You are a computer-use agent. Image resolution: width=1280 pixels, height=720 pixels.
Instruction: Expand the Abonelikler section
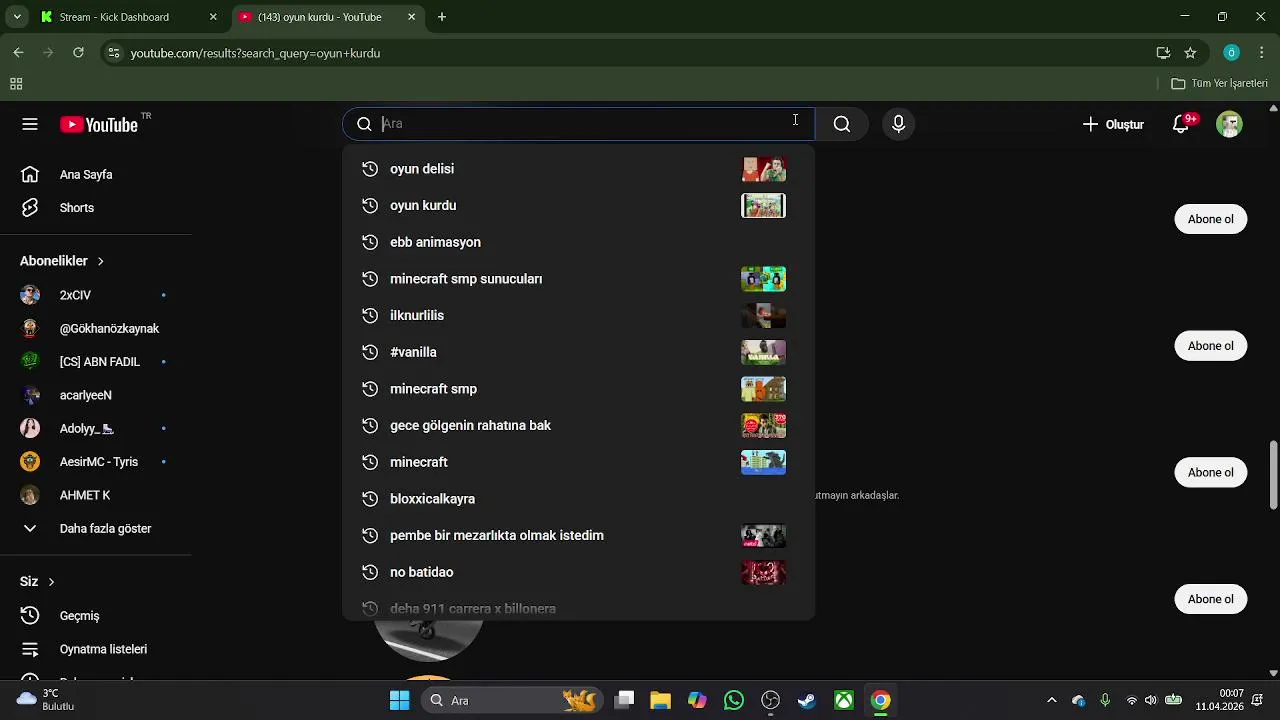(x=62, y=261)
